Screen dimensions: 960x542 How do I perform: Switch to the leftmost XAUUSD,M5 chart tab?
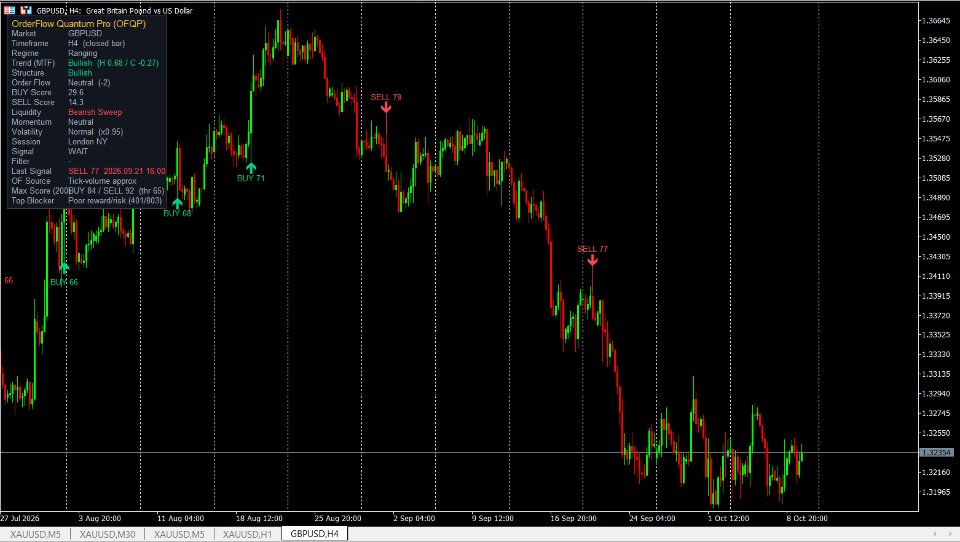(x=36, y=534)
